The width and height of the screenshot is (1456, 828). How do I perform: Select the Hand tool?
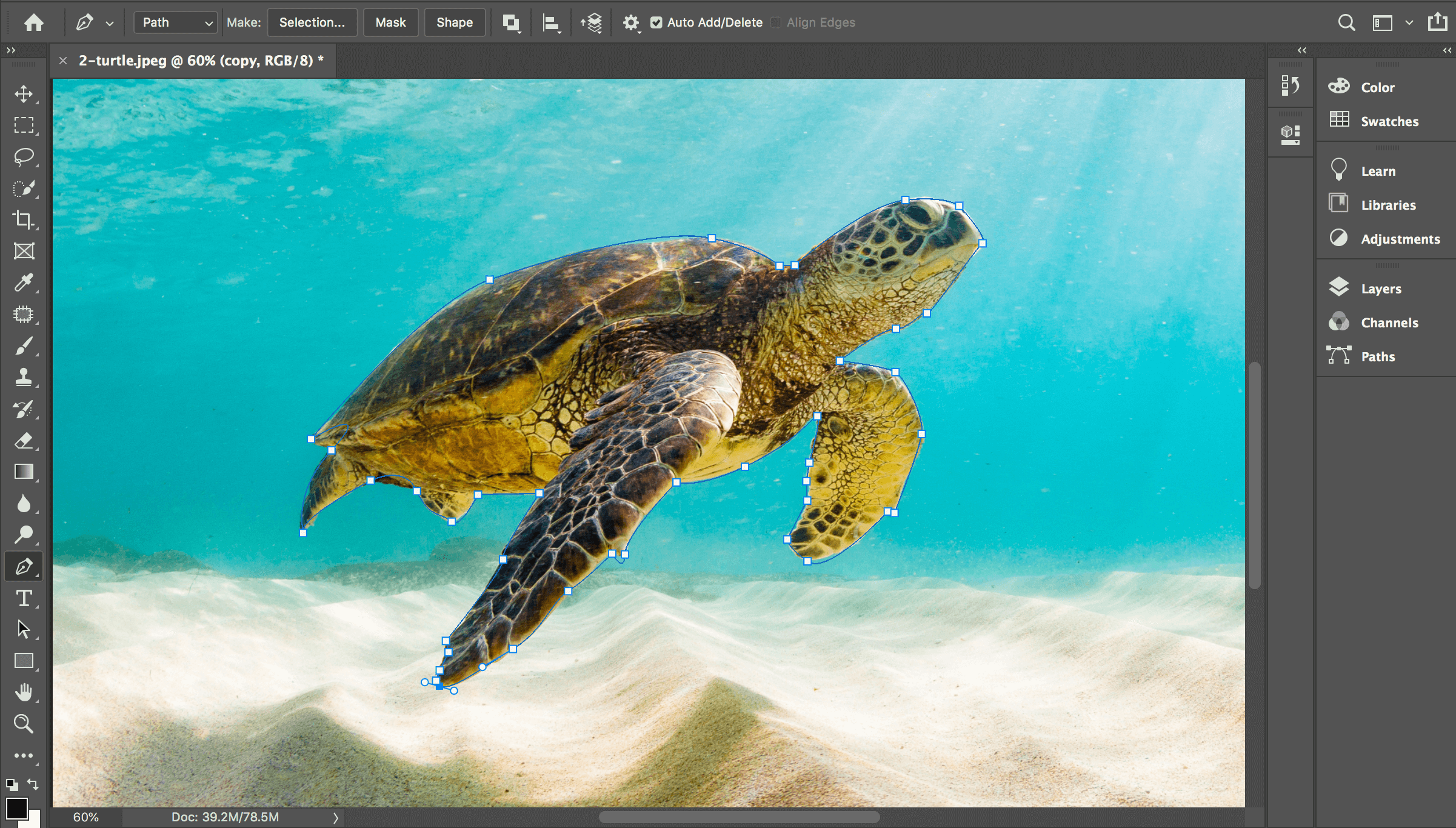tap(24, 692)
